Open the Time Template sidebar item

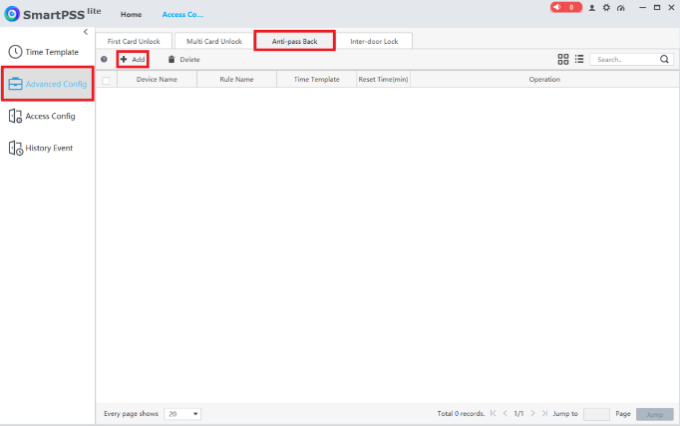(43, 52)
